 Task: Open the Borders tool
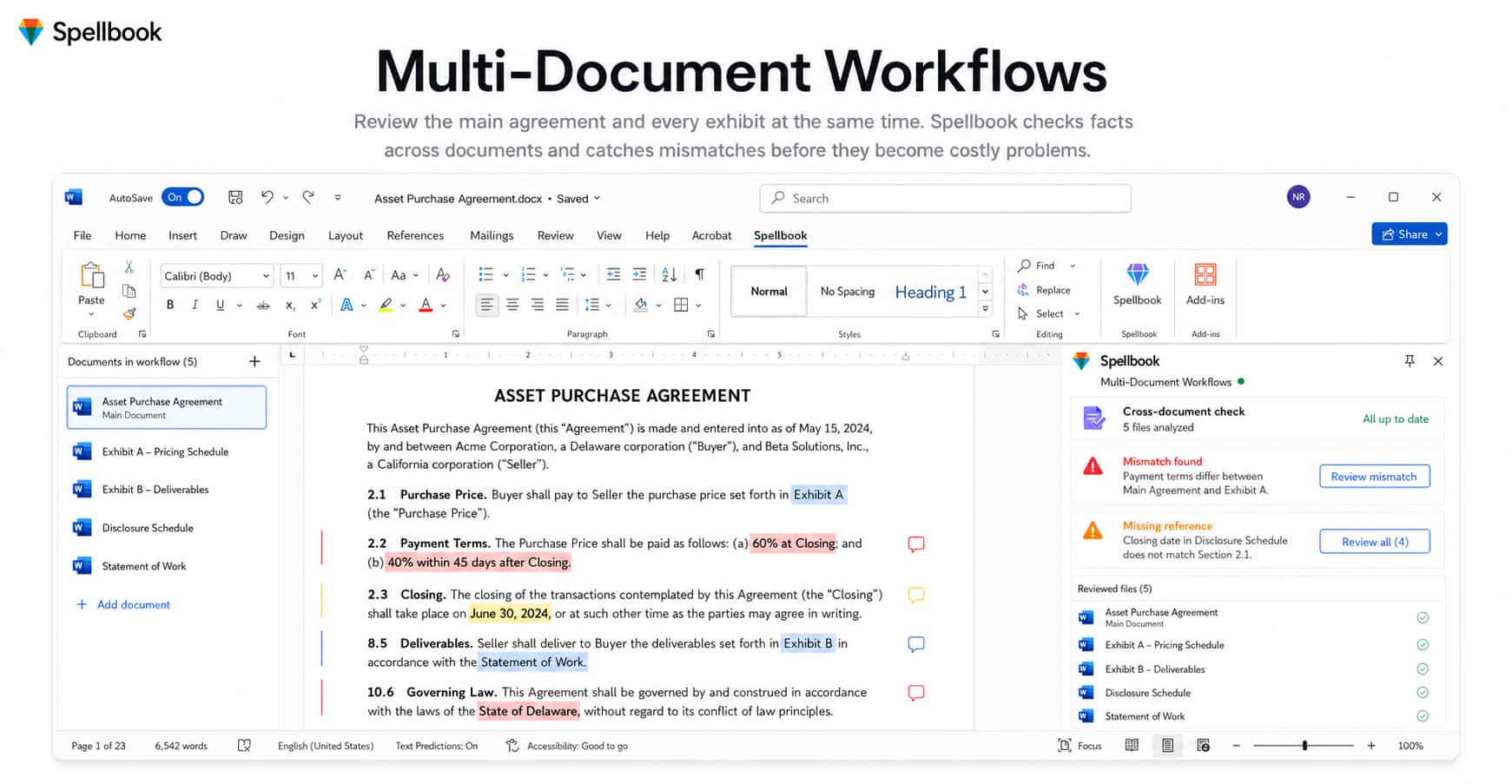[x=681, y=305]
